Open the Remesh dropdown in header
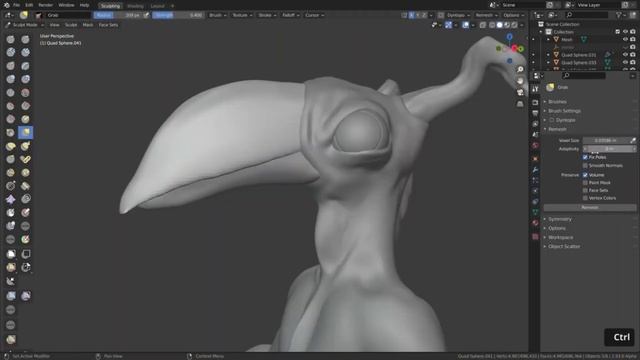 pyautogui.click(x=486, y=15)
